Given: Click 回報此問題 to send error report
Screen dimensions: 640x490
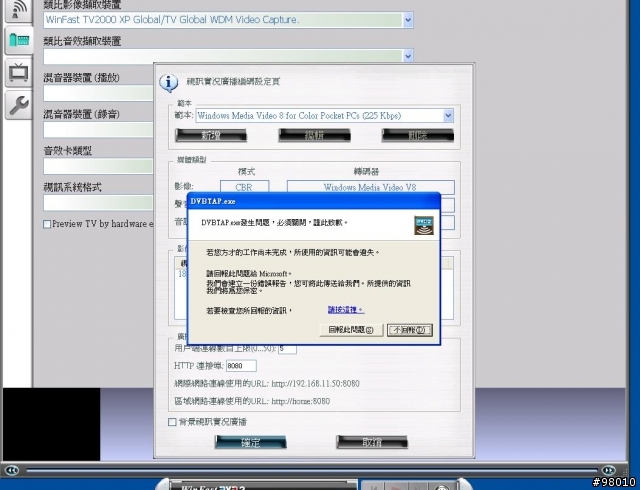Looking at the screenshot, I should point(351,330).
